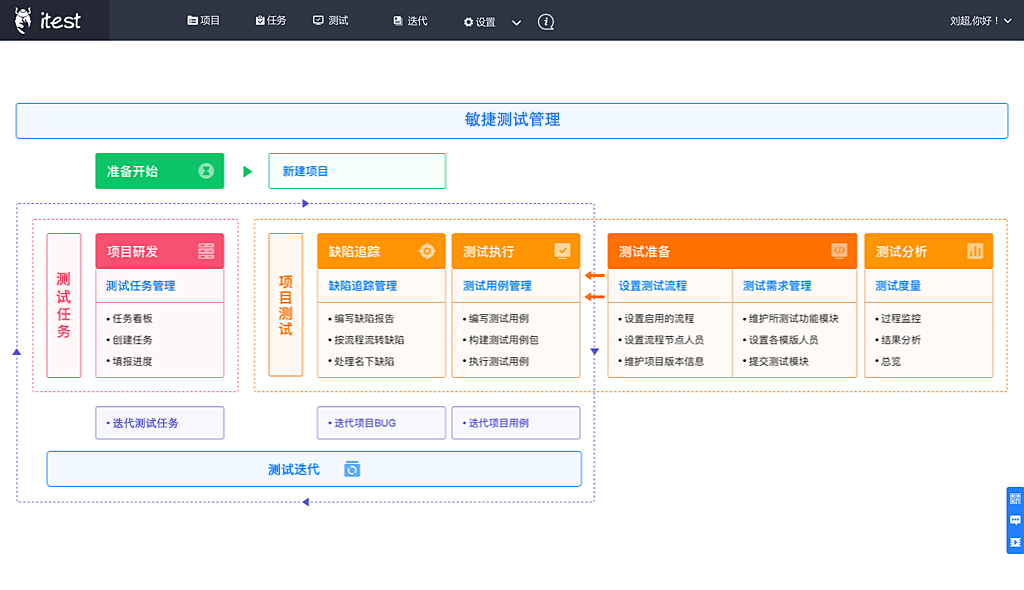Open the QR code floating sidebar icon

(1015, 499)
